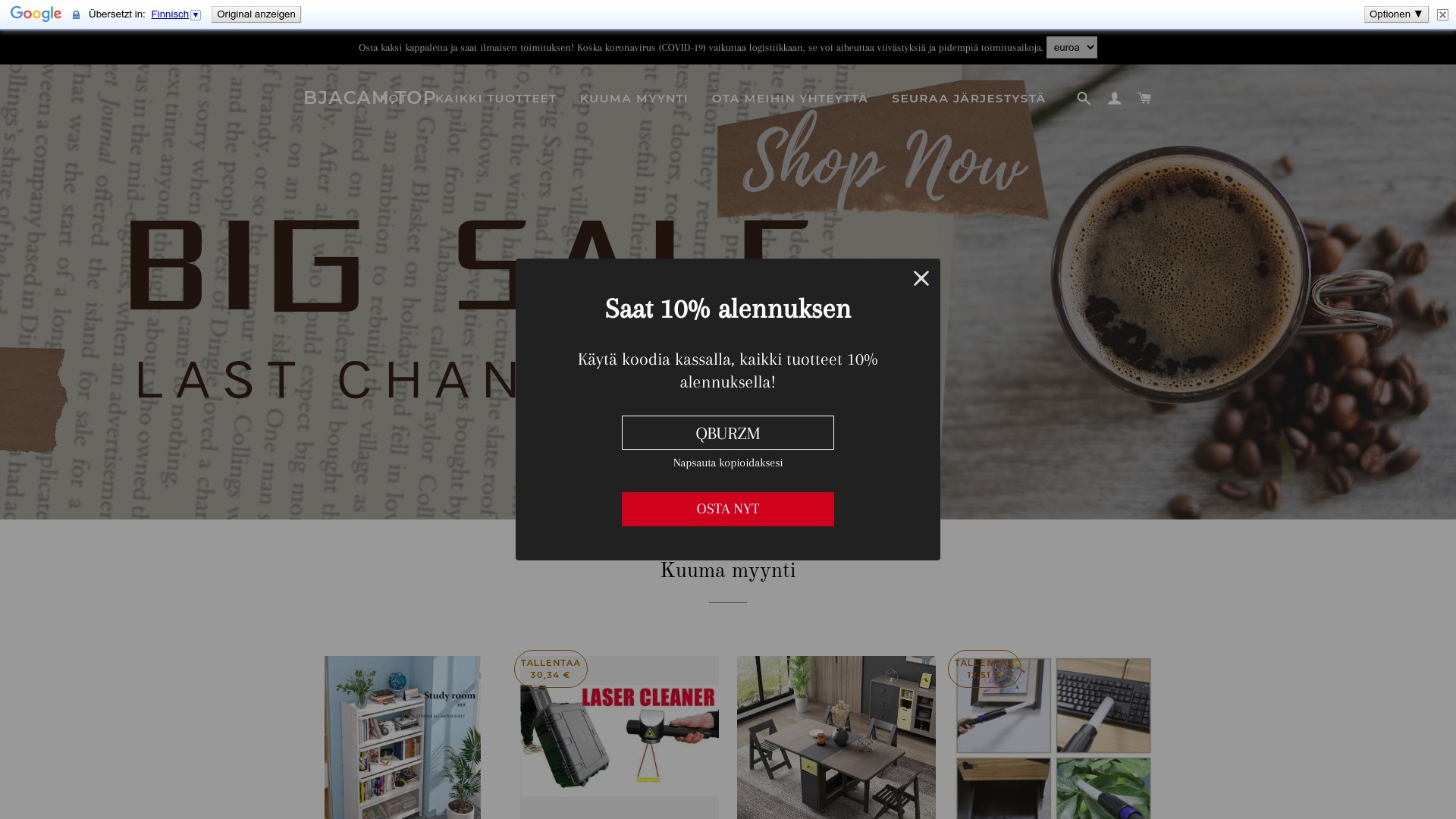This screenshot has width=1456, height=819.
Task: Click the lock icon in translate bar
Action: [x=76, y=15]
